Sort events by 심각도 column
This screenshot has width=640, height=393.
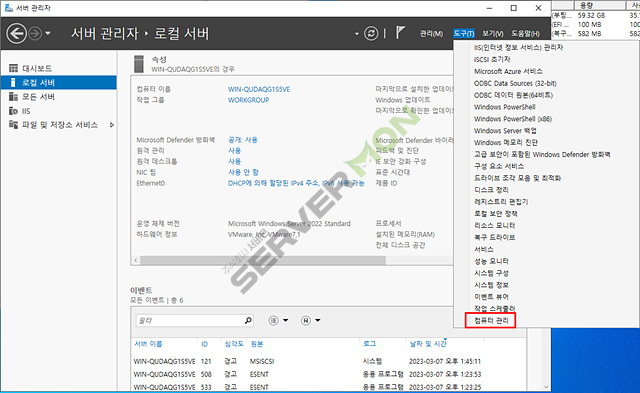(234, 344)
